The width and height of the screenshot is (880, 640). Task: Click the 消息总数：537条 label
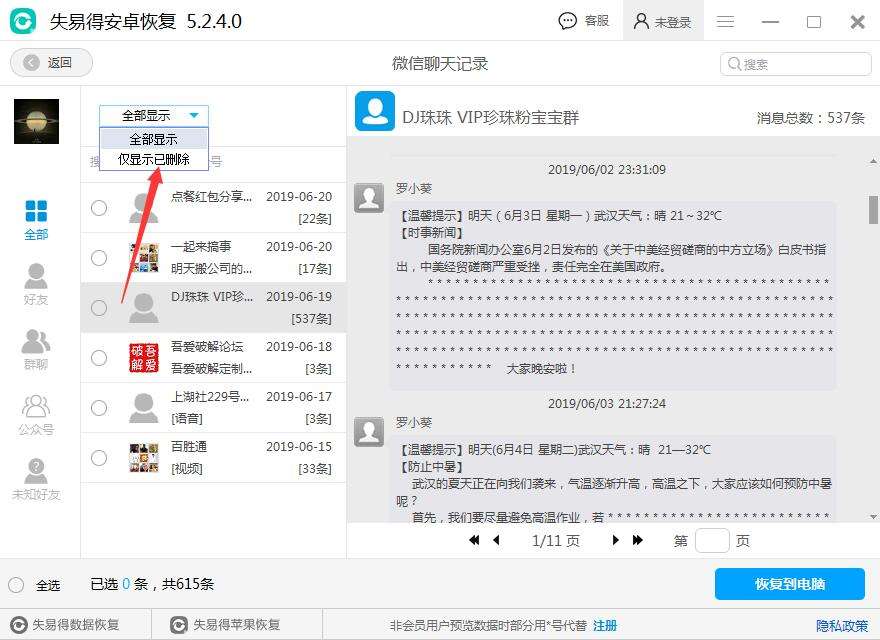tap(810, 118)
